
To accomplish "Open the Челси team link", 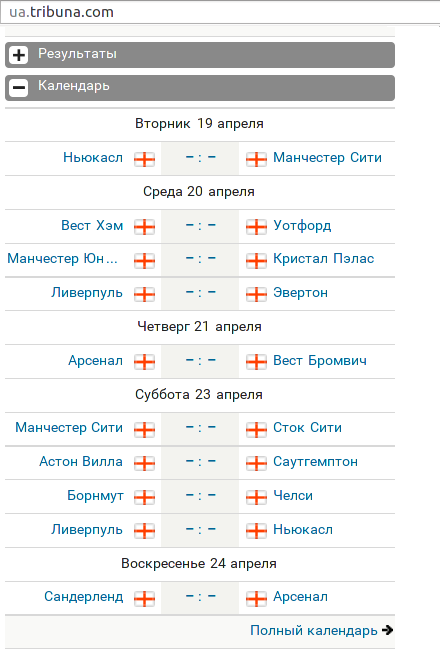I will tap(293, 496).
